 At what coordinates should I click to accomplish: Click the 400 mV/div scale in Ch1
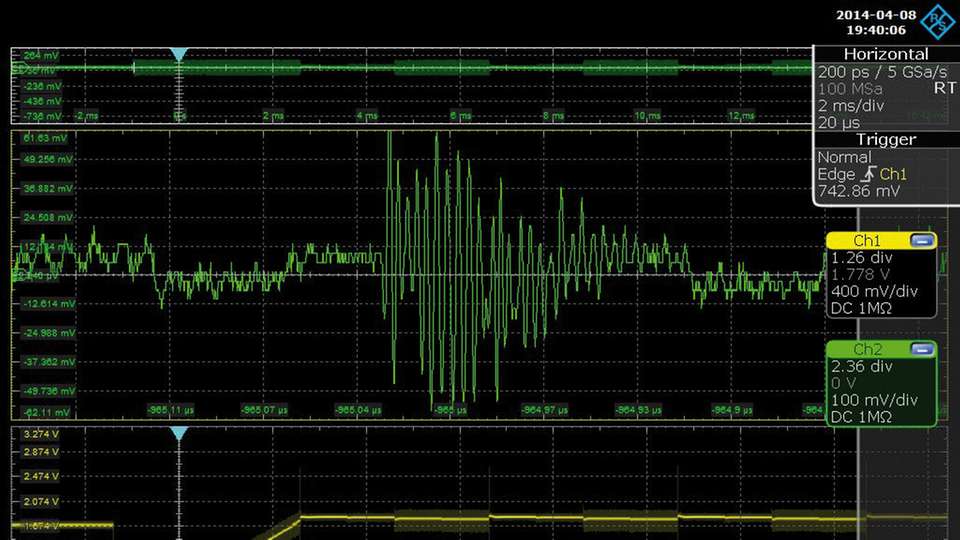(874, 291)
